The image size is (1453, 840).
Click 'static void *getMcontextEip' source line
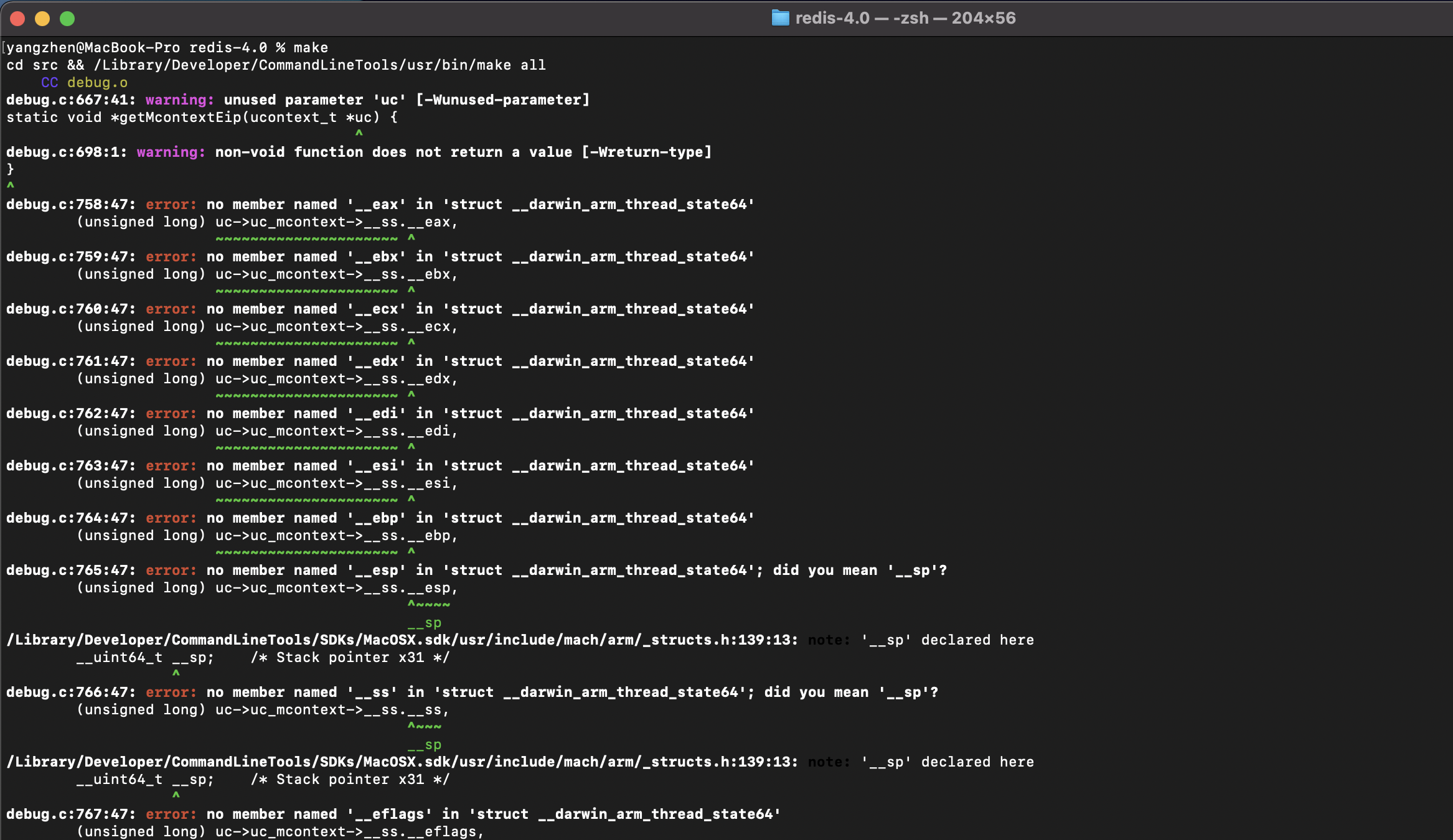point(202,118)
